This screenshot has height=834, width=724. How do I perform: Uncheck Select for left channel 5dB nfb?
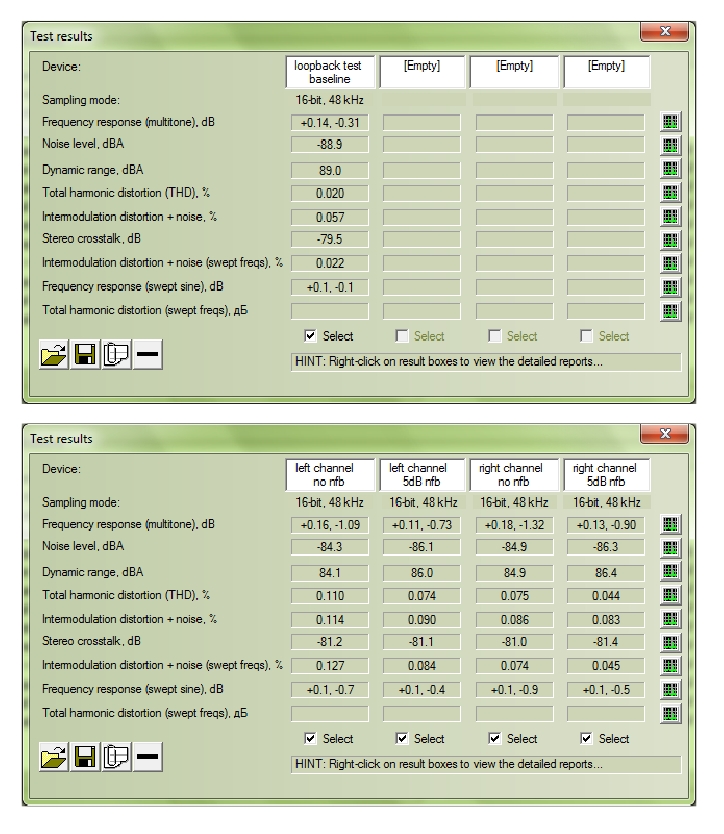(x=402, y=739)
